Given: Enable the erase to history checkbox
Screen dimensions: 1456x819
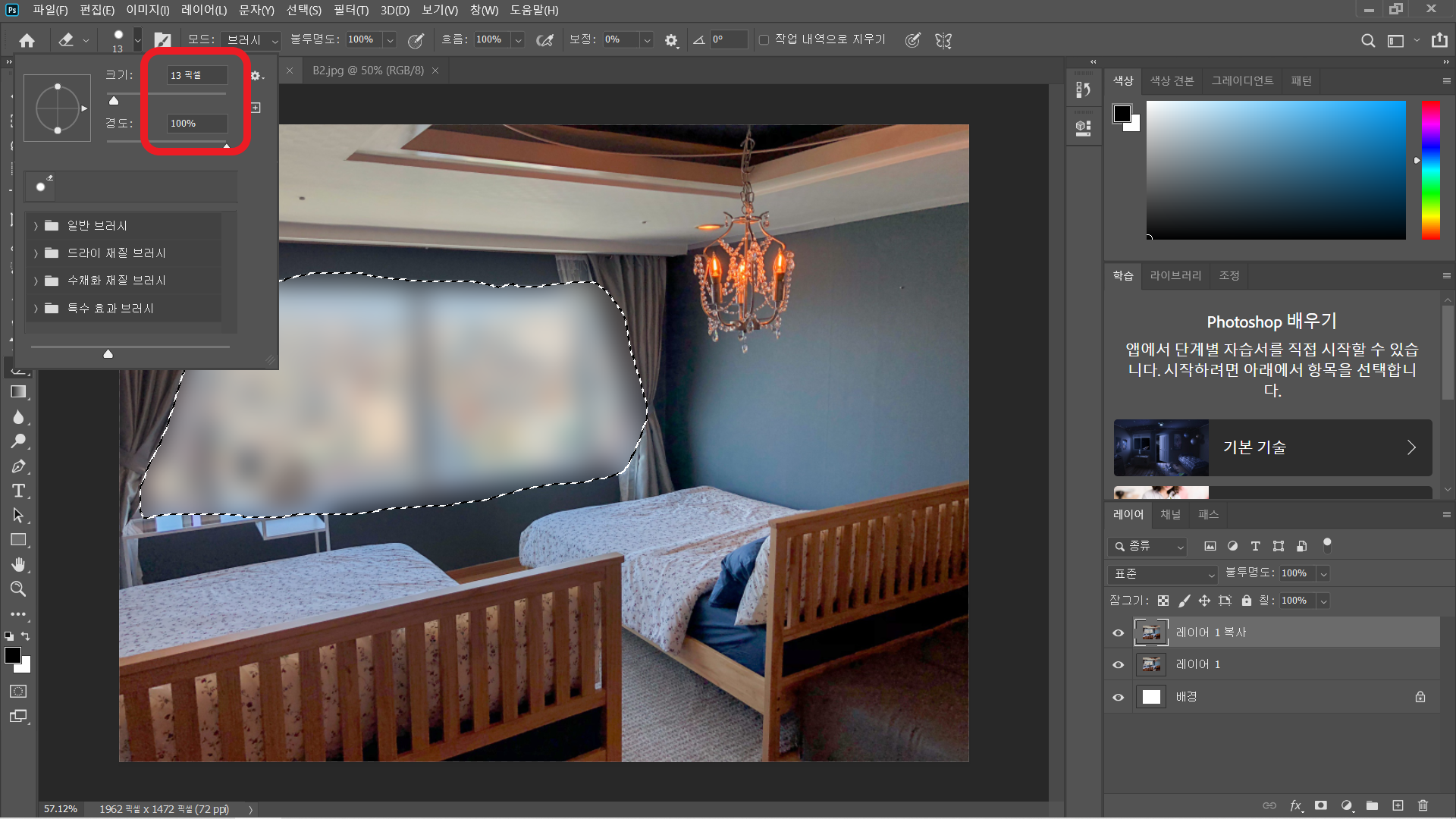Looking at the screenshot, I should coord(764,39).
